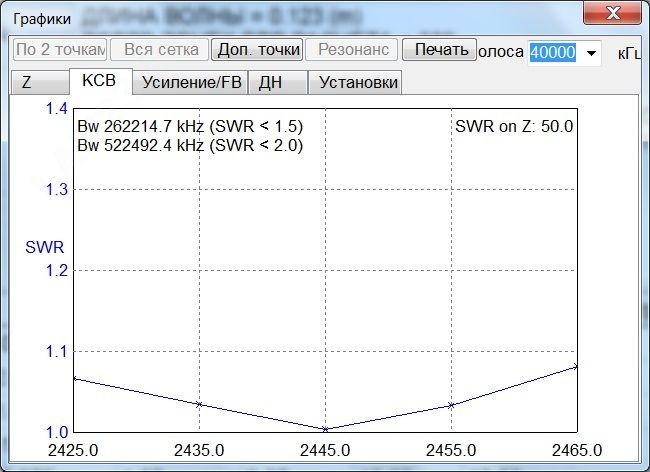
Task: Click the frequency axis label 2455.0
Action: pos(451,450)
